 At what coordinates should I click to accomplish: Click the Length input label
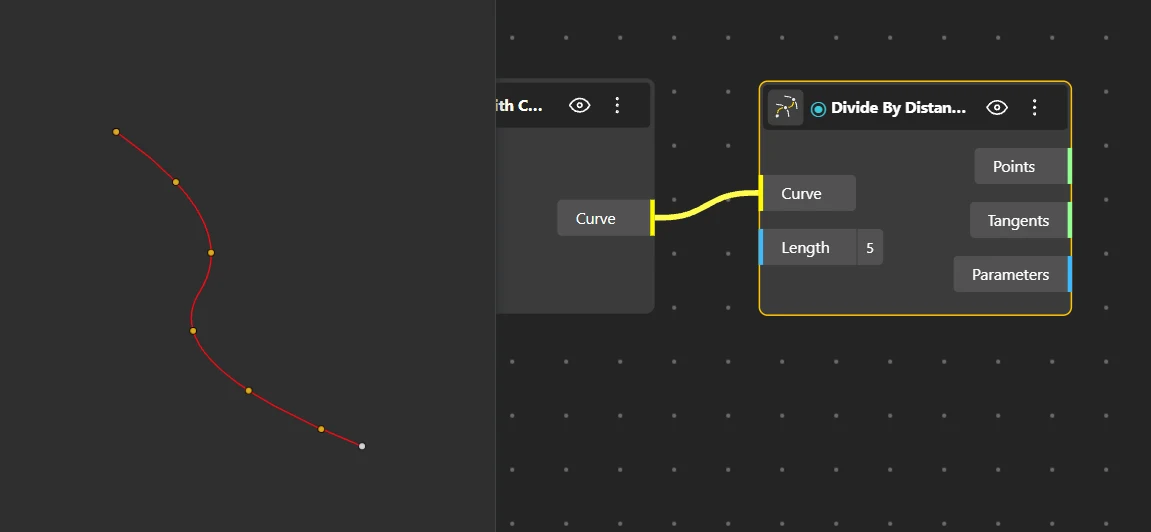coord(807,248)
